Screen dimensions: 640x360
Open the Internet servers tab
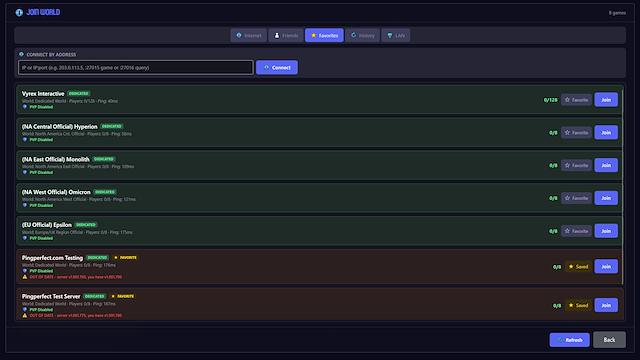pyautogui.click(x=249, y=36)
